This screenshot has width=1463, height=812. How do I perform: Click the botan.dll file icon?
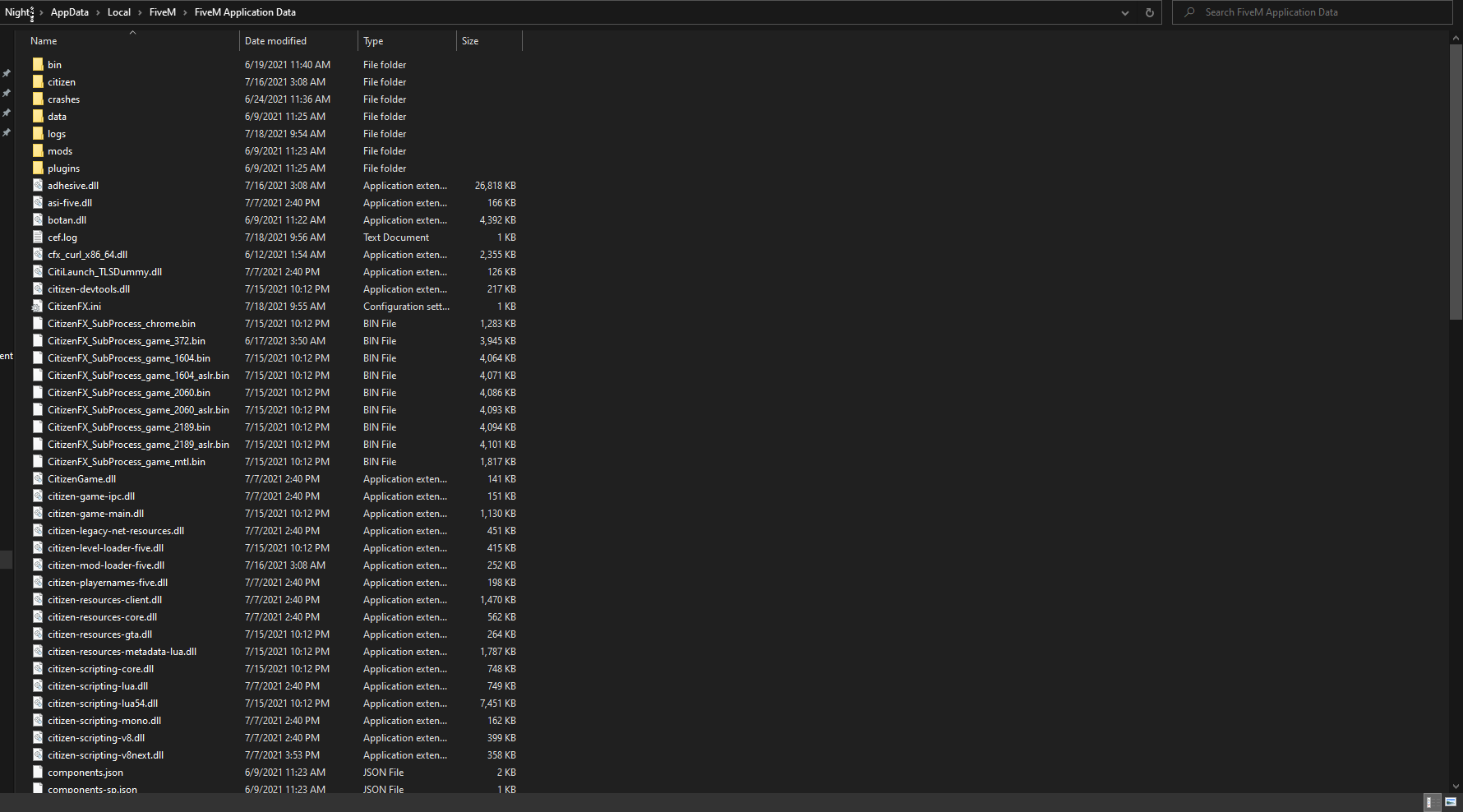click(38, 219)
